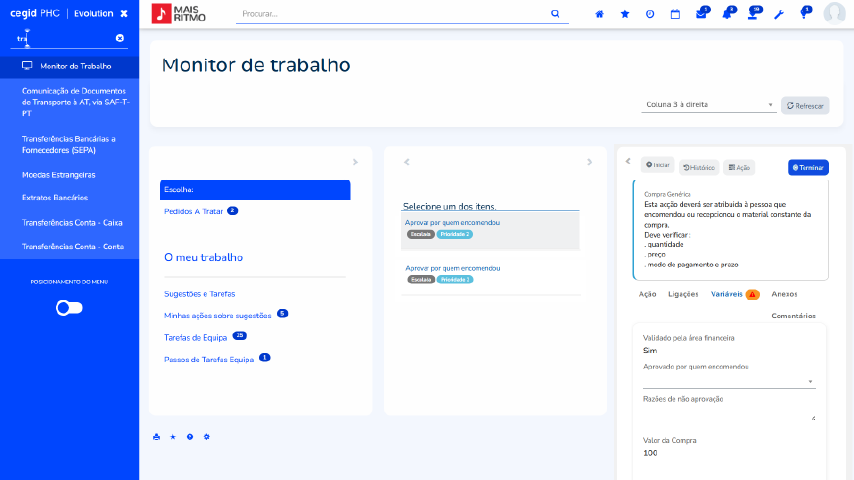Open 'Tarefas de Equipa' link

(x=195, y=337)
